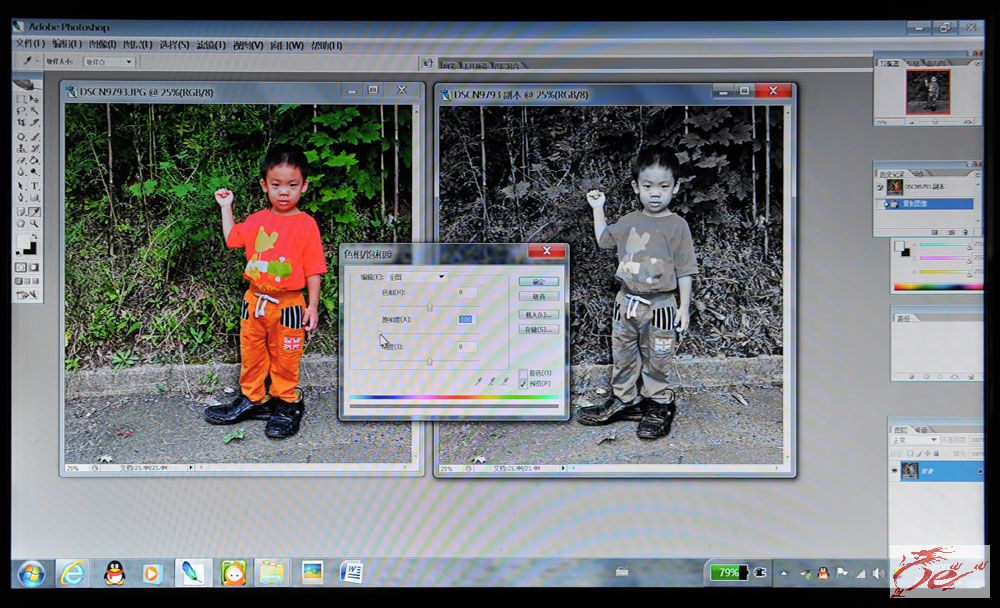Open the Help (帮助) menu
Screen dimensions: 1000x608
click(327, 45)
